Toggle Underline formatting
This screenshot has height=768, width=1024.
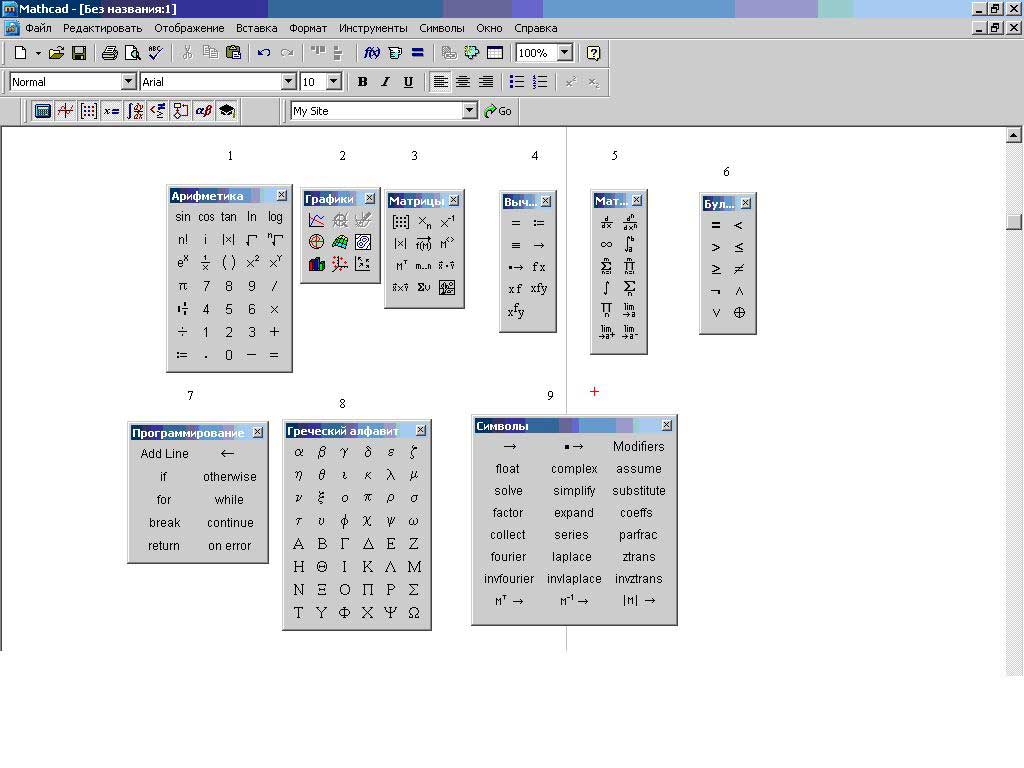(408, 82)
